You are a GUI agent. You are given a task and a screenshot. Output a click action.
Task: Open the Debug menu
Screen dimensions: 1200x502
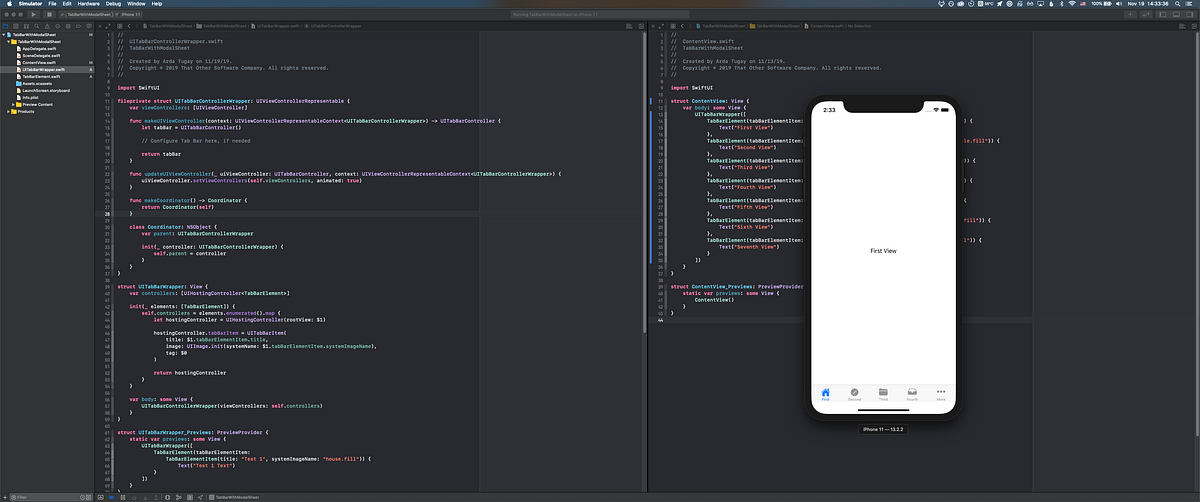pos(113,4)
